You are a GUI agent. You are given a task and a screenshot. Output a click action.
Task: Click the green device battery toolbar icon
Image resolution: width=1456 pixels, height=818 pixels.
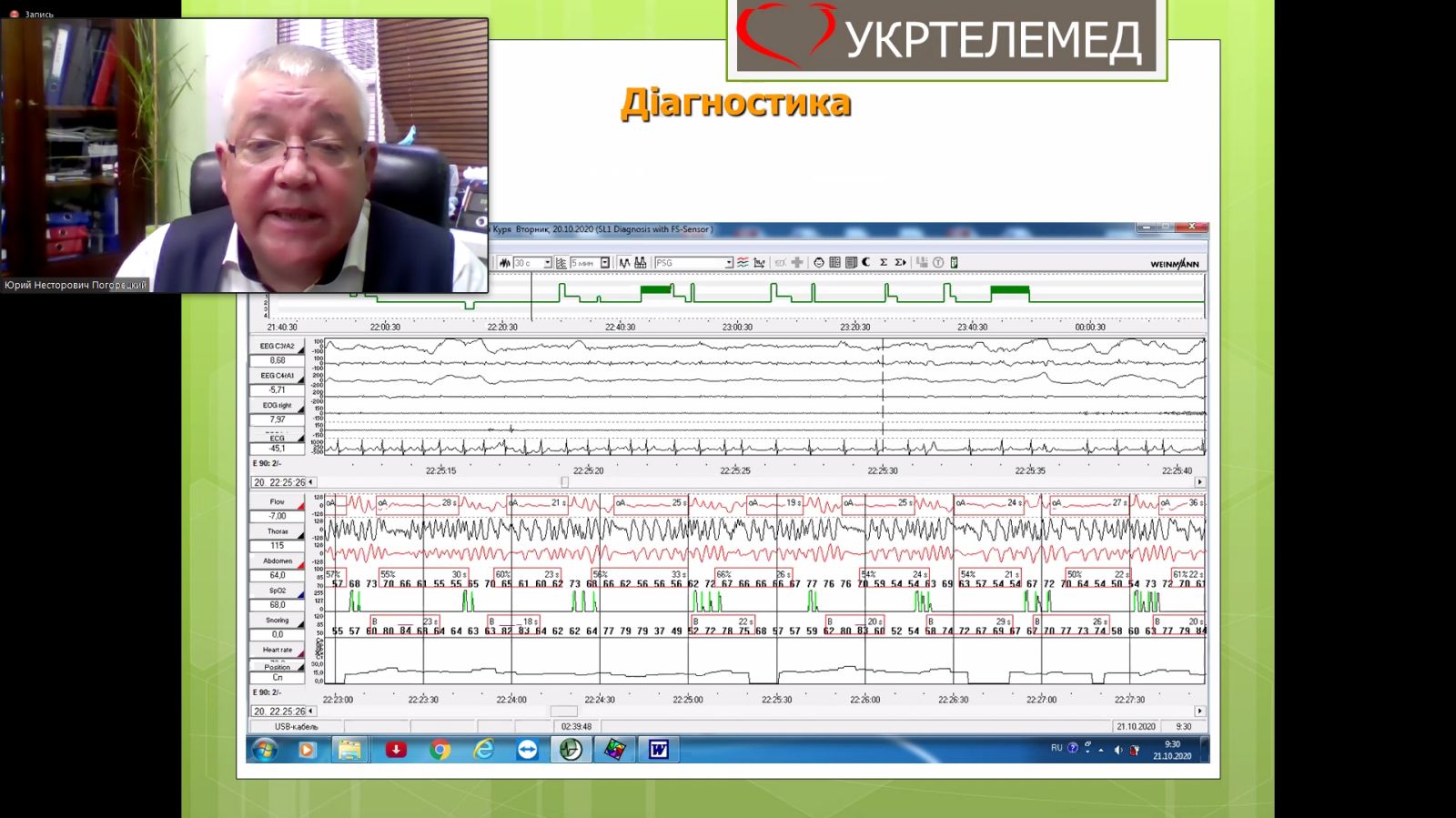pos(954,263)
